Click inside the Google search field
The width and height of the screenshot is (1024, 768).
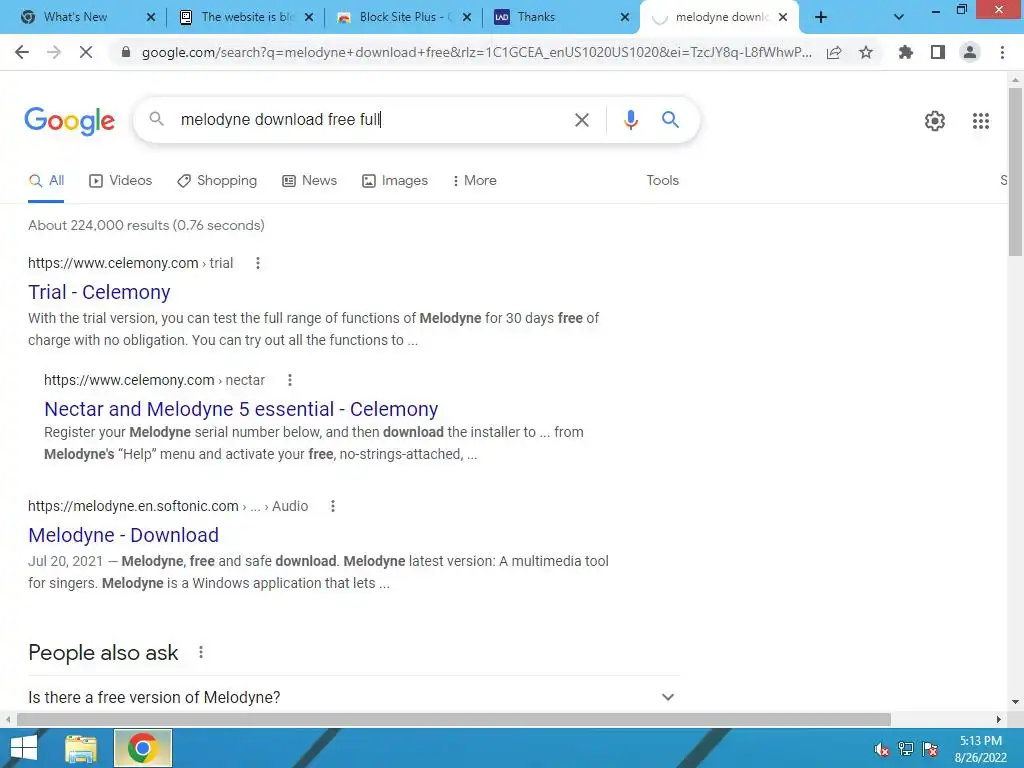372,120
